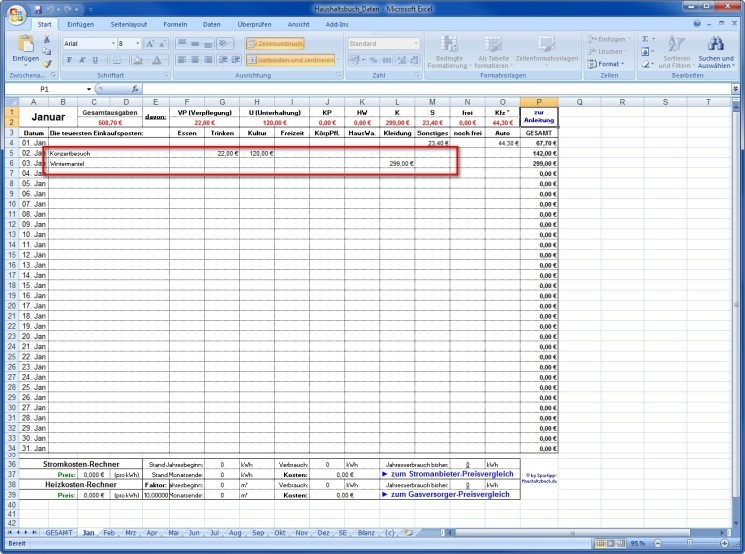This screenshot has width=745, height=554.
Task: Switch to page layout view in status bar
Action: tap(611, 543)
